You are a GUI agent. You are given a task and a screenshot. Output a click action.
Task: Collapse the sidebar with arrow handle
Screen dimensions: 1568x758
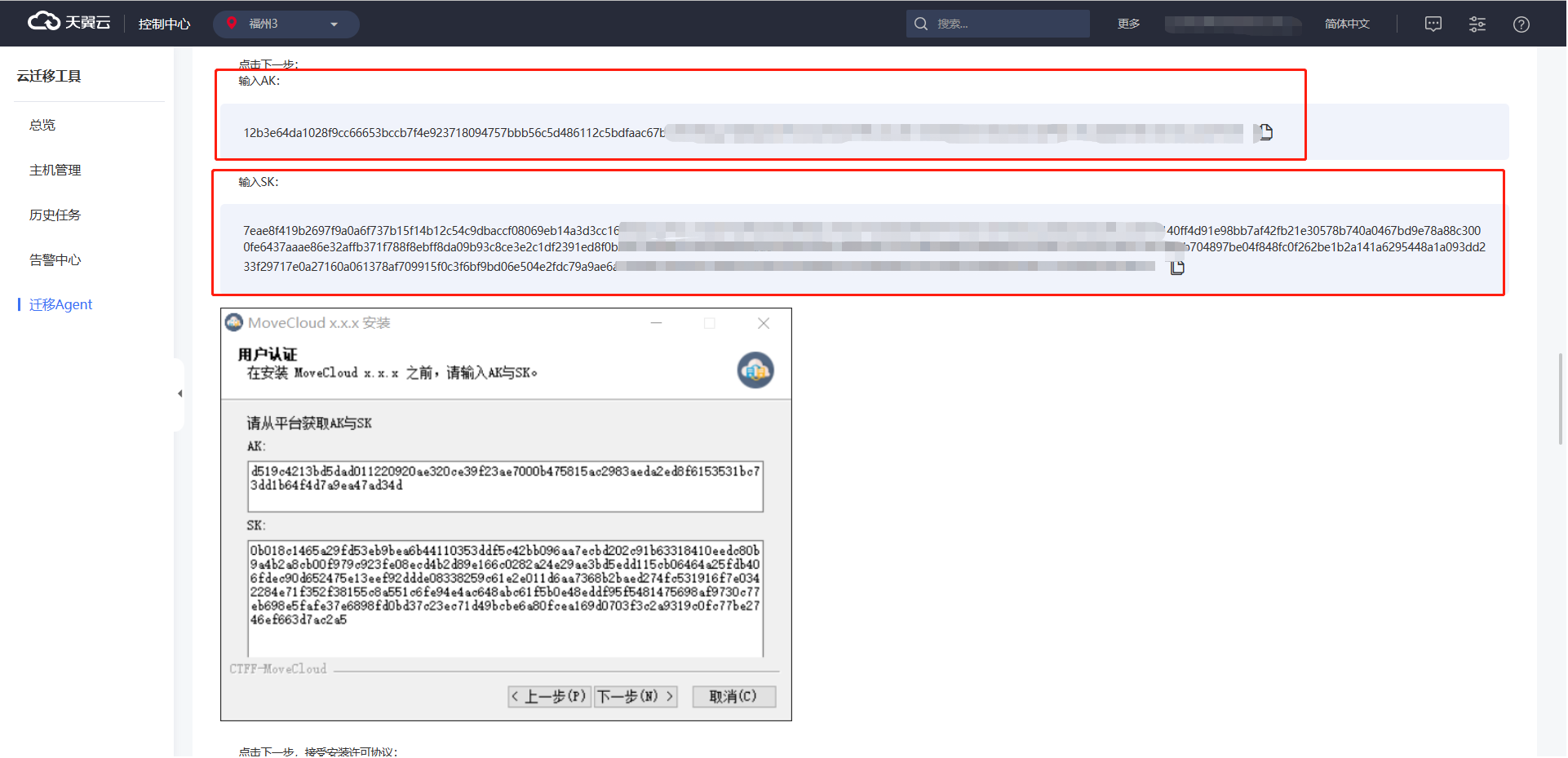[179, 394]
